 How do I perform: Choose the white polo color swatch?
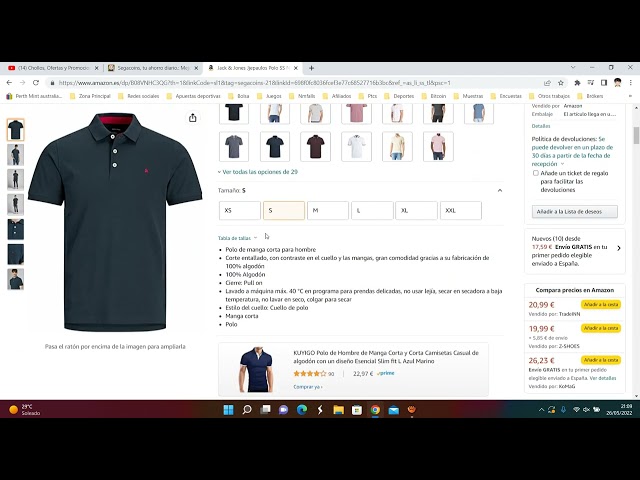point(356,147)
